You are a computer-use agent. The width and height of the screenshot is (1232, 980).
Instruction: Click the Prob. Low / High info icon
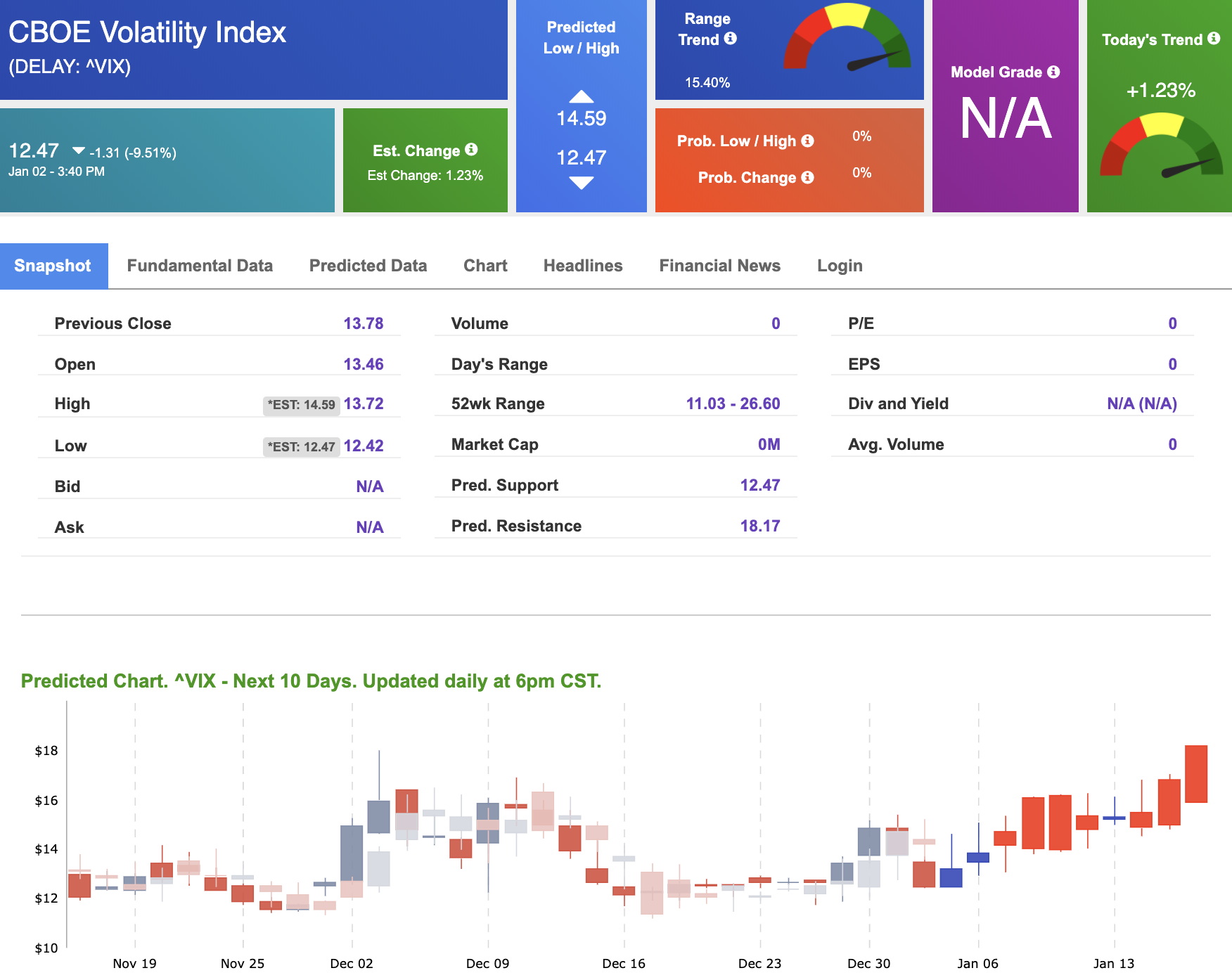(808, 141)
